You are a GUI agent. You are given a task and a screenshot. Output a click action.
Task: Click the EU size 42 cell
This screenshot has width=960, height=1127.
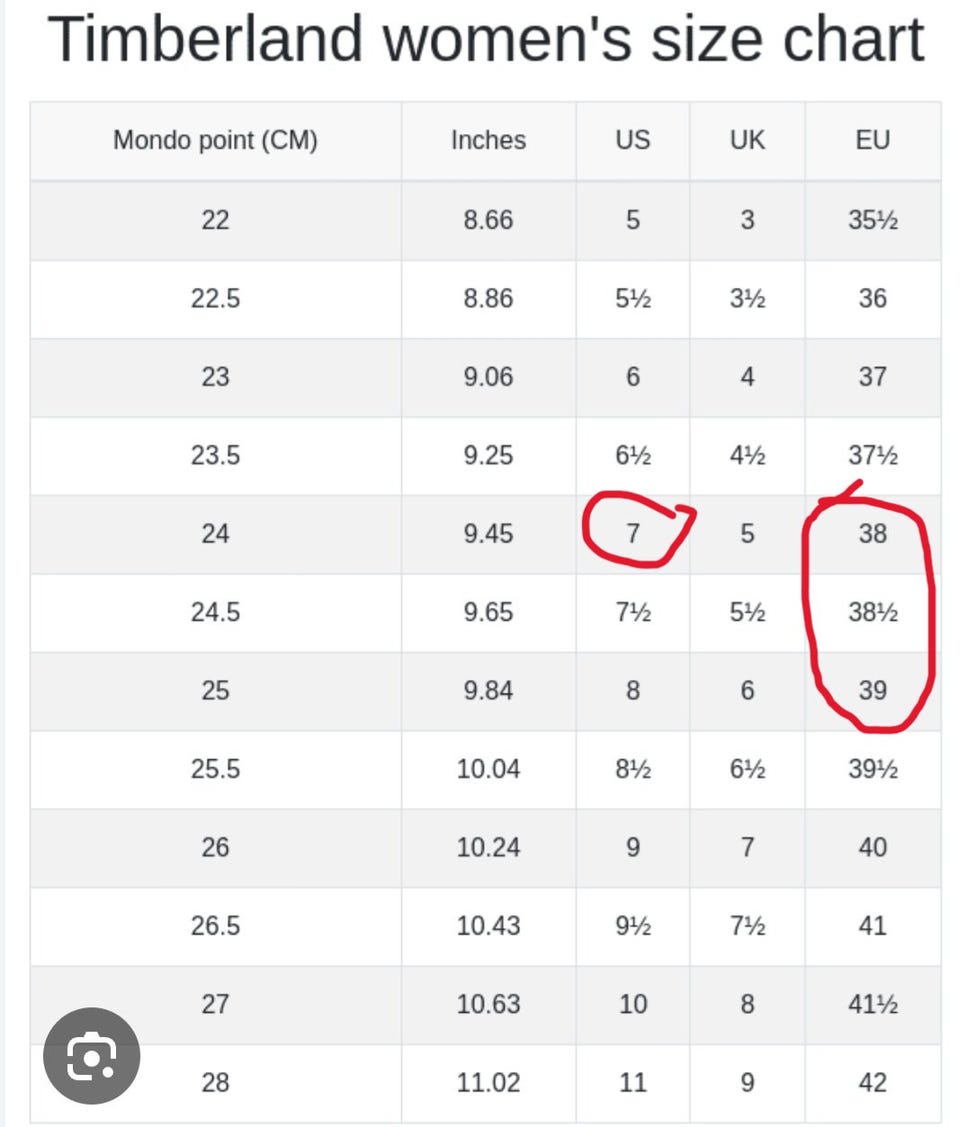[873, 1082]
